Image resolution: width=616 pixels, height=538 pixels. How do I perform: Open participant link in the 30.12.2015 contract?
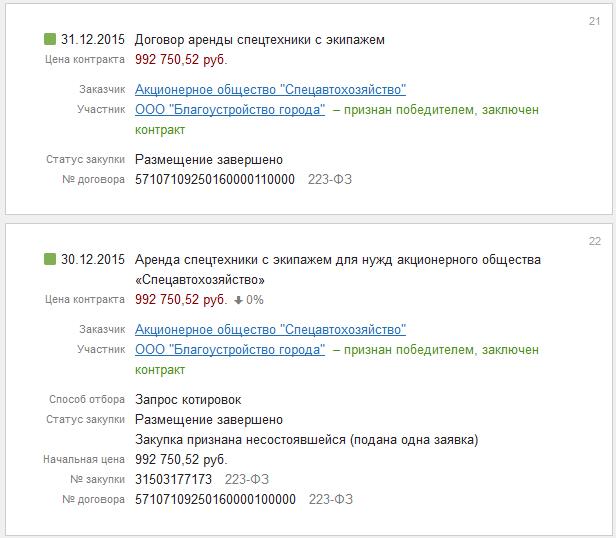pyautogui.click(x=230, y=350)
